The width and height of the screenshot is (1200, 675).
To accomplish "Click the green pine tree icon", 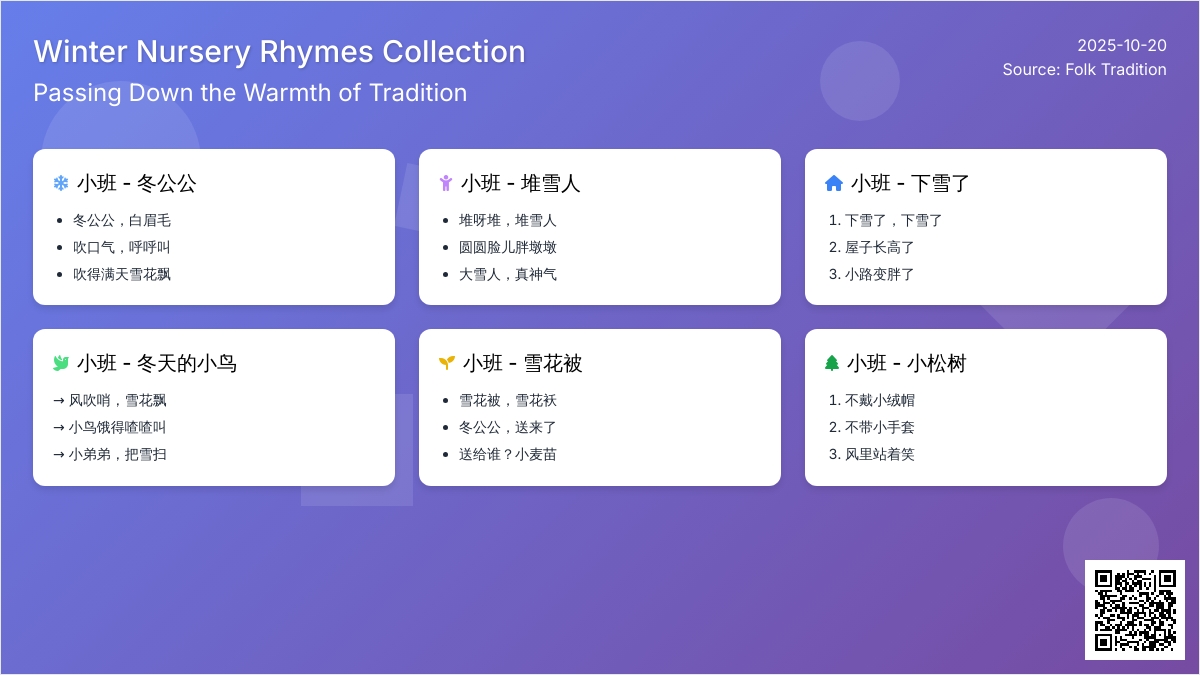I will click(832, 363).
